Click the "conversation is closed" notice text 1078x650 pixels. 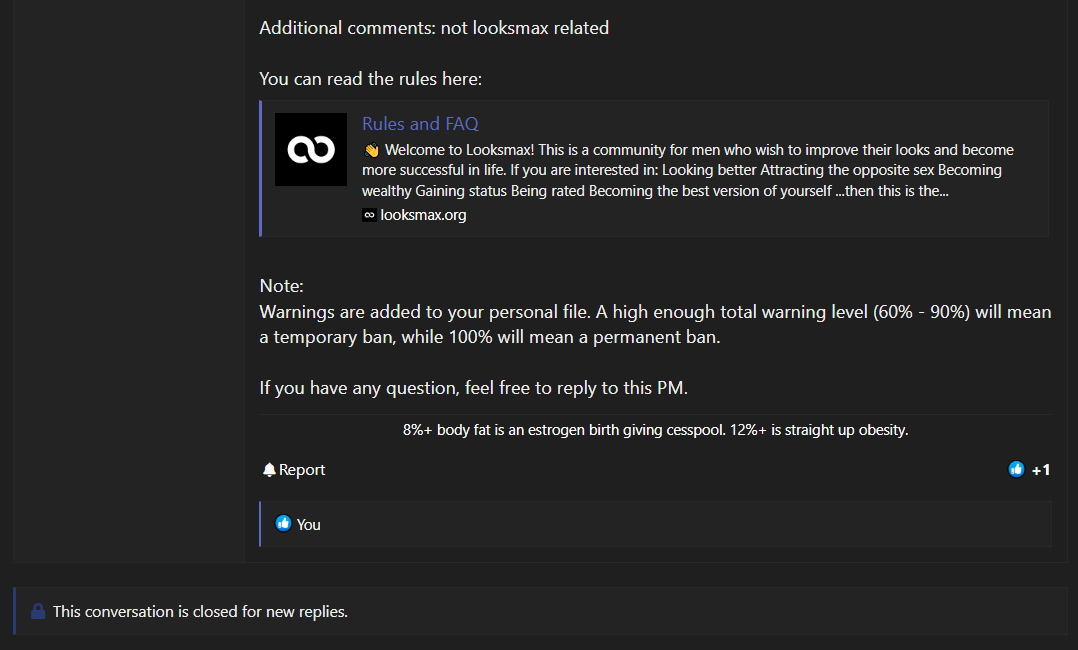point(200,611)
